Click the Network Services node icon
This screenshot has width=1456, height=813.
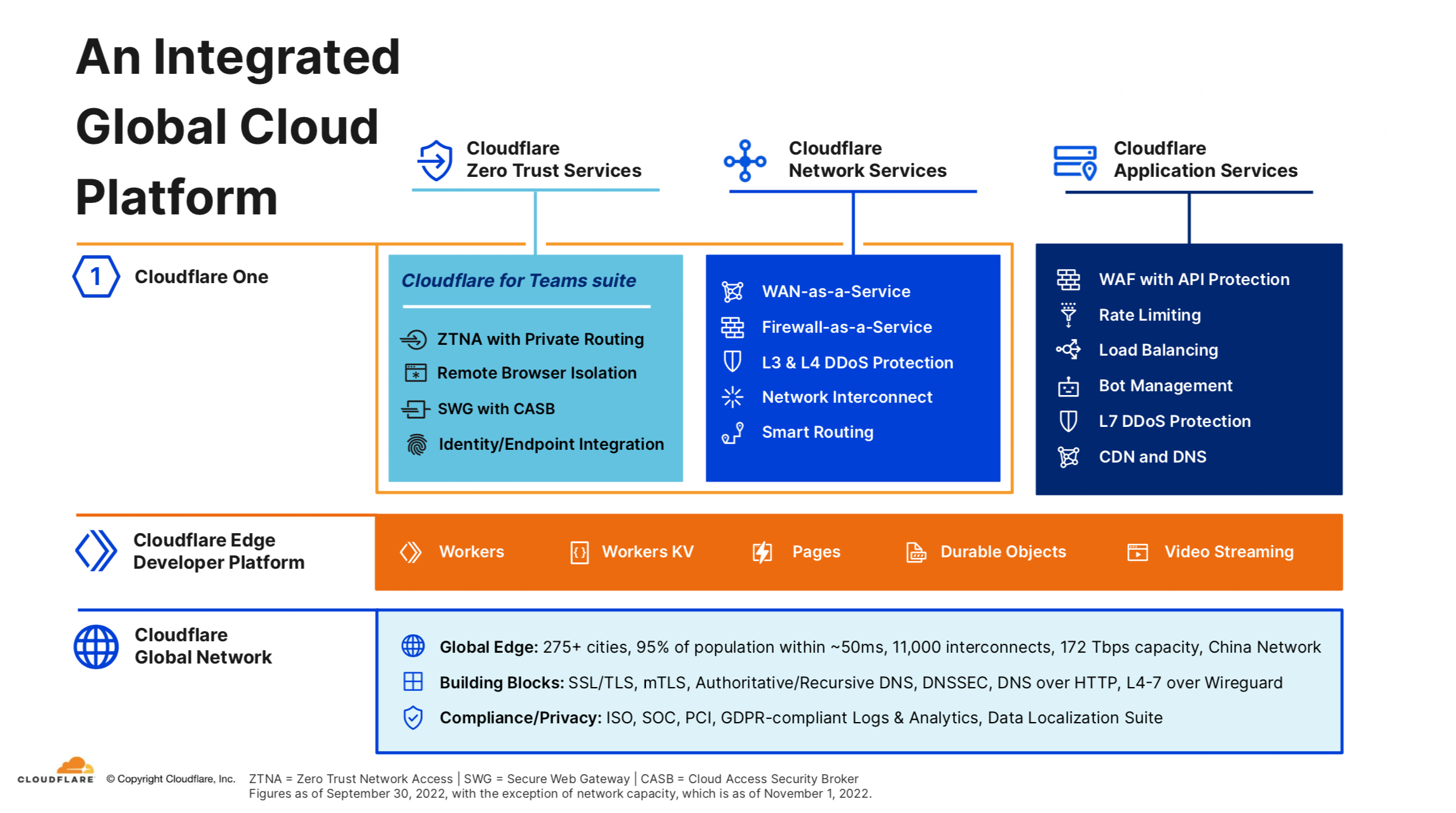tap(745, 160)
